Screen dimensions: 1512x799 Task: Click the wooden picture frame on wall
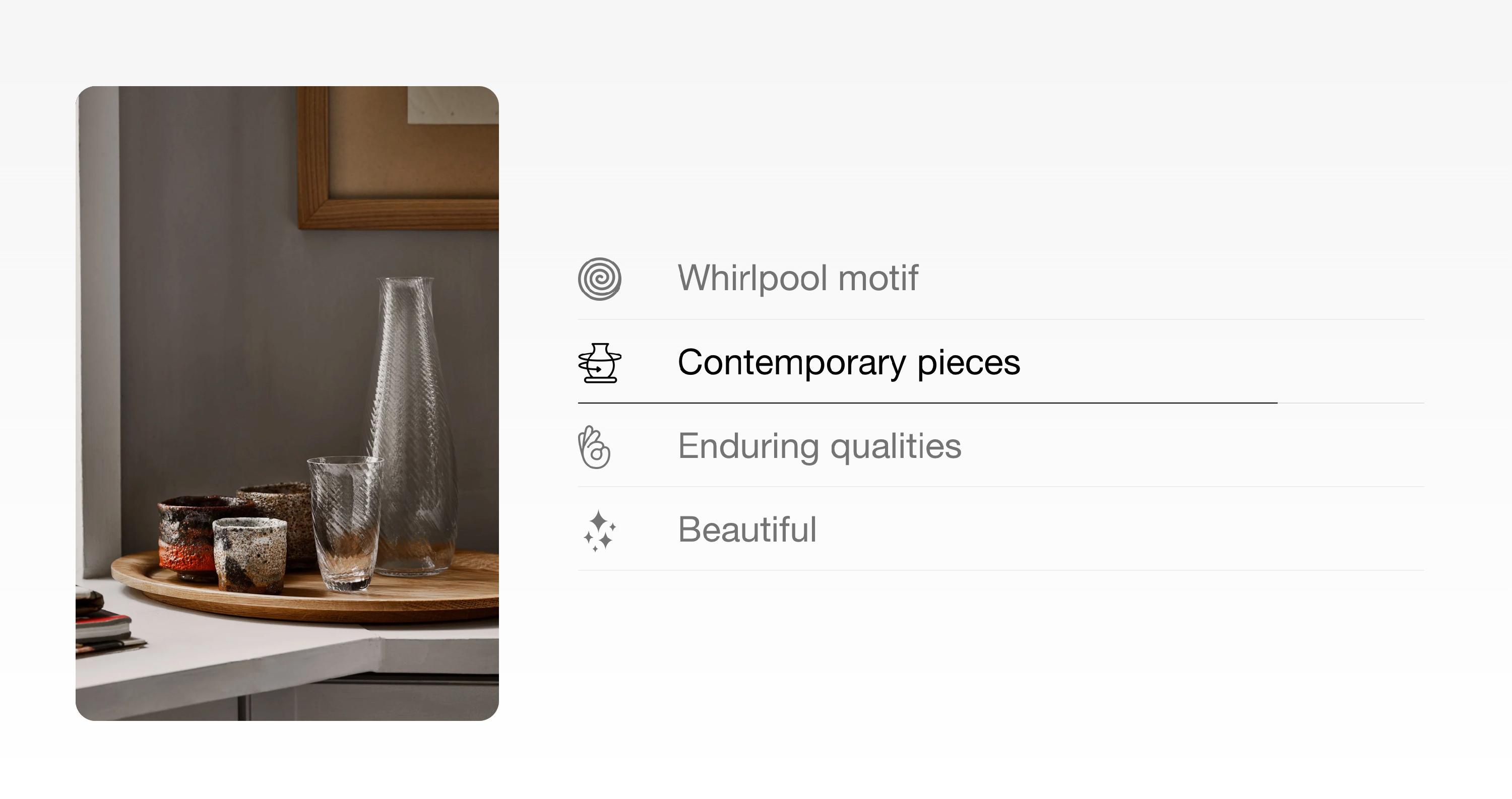coord(398,157)
